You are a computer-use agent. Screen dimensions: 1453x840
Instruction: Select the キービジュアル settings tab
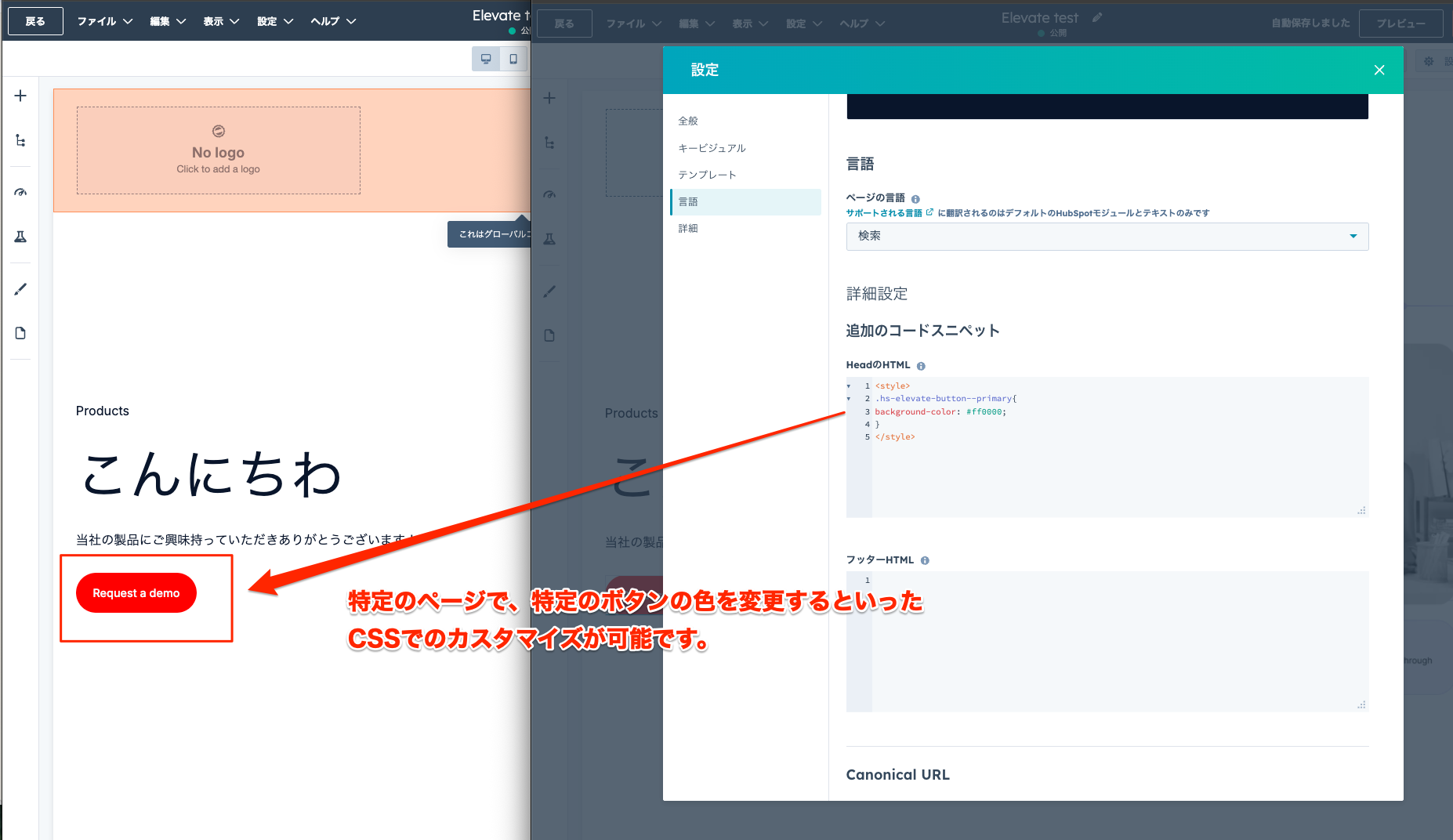tap(712, 148)
